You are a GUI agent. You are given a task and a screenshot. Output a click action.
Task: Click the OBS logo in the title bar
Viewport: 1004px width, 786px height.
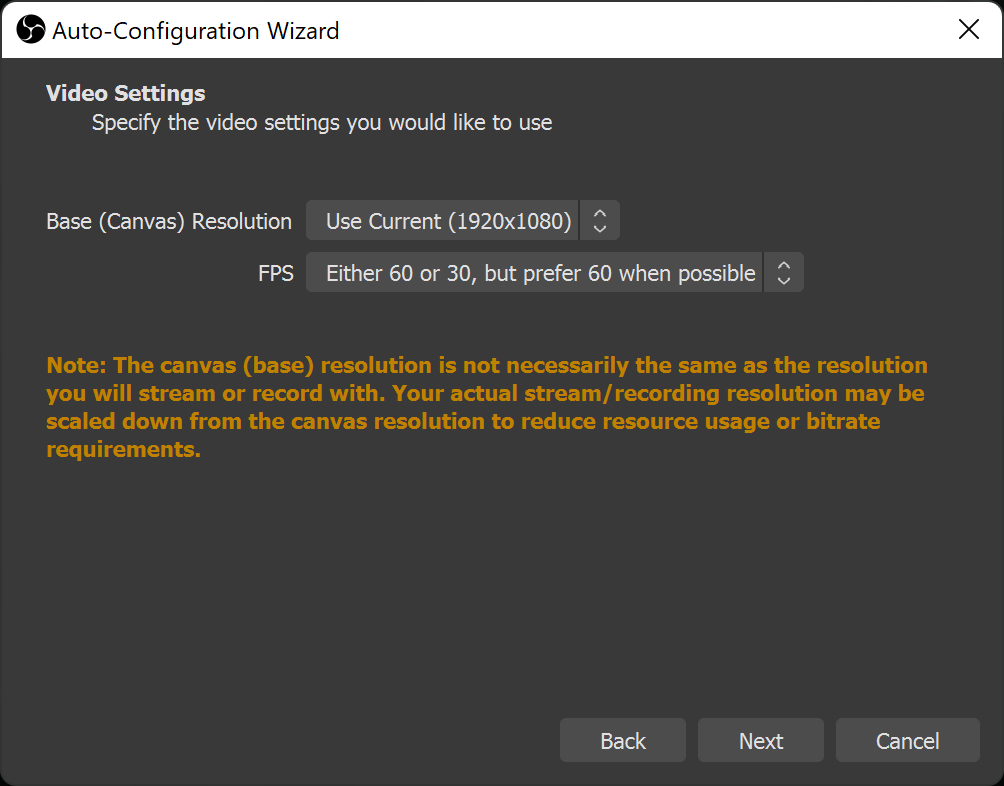(31, 30)
